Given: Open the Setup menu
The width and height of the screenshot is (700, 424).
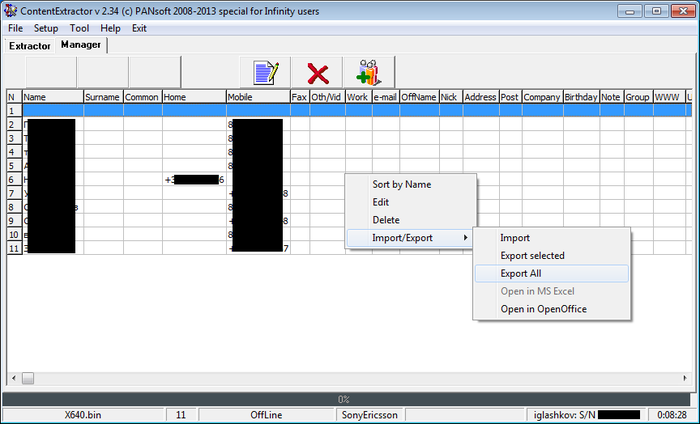Looking at the screenshot, I should coord(46,28).
